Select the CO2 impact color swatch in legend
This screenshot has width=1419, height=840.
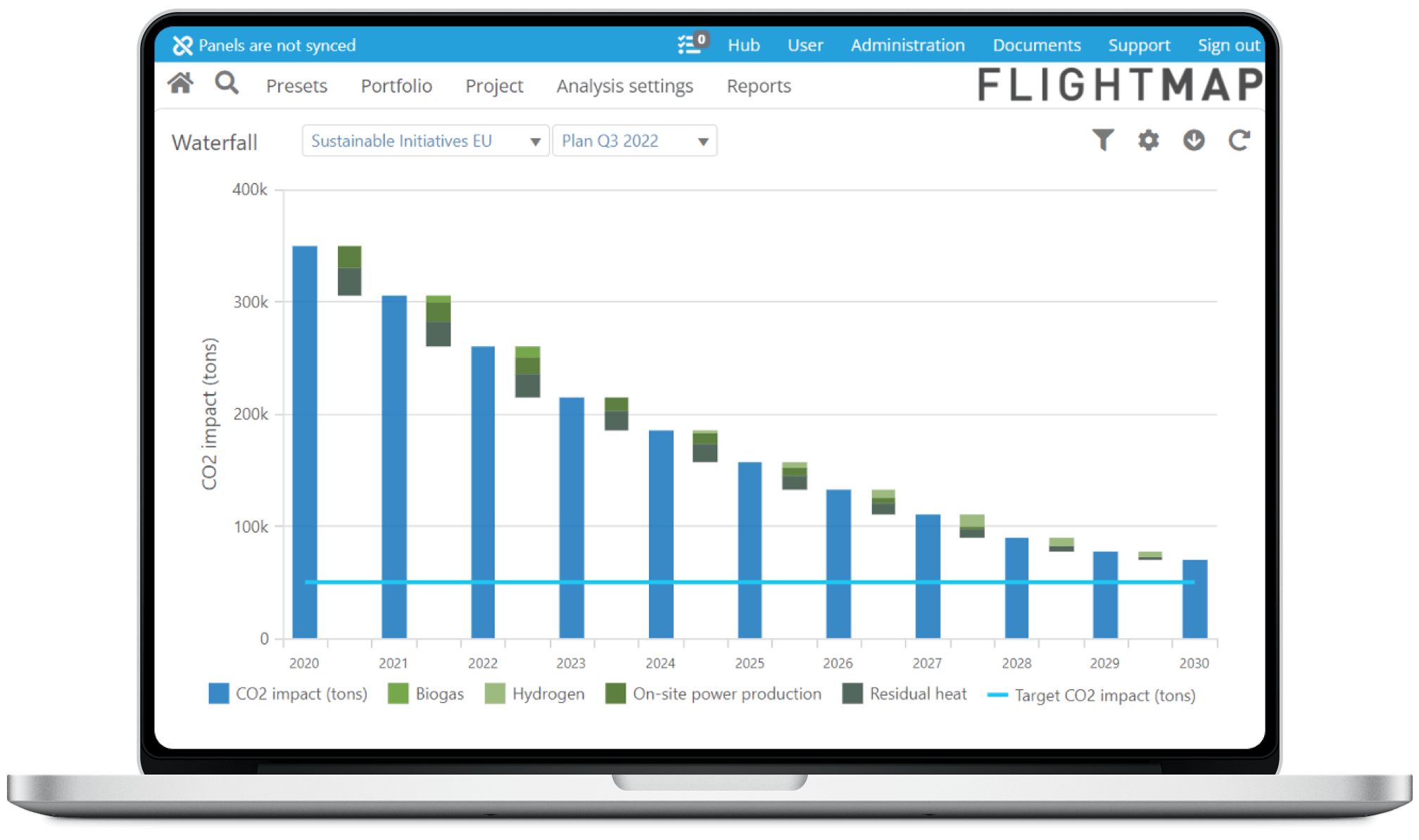point(218,694)
